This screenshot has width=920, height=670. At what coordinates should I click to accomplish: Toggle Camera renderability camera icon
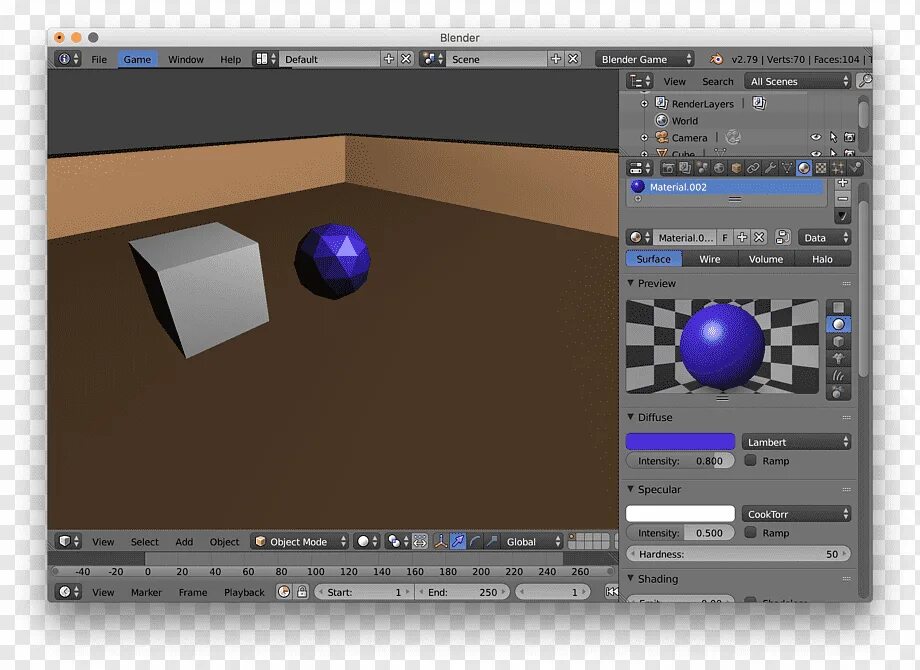click(x=849, y=137)
